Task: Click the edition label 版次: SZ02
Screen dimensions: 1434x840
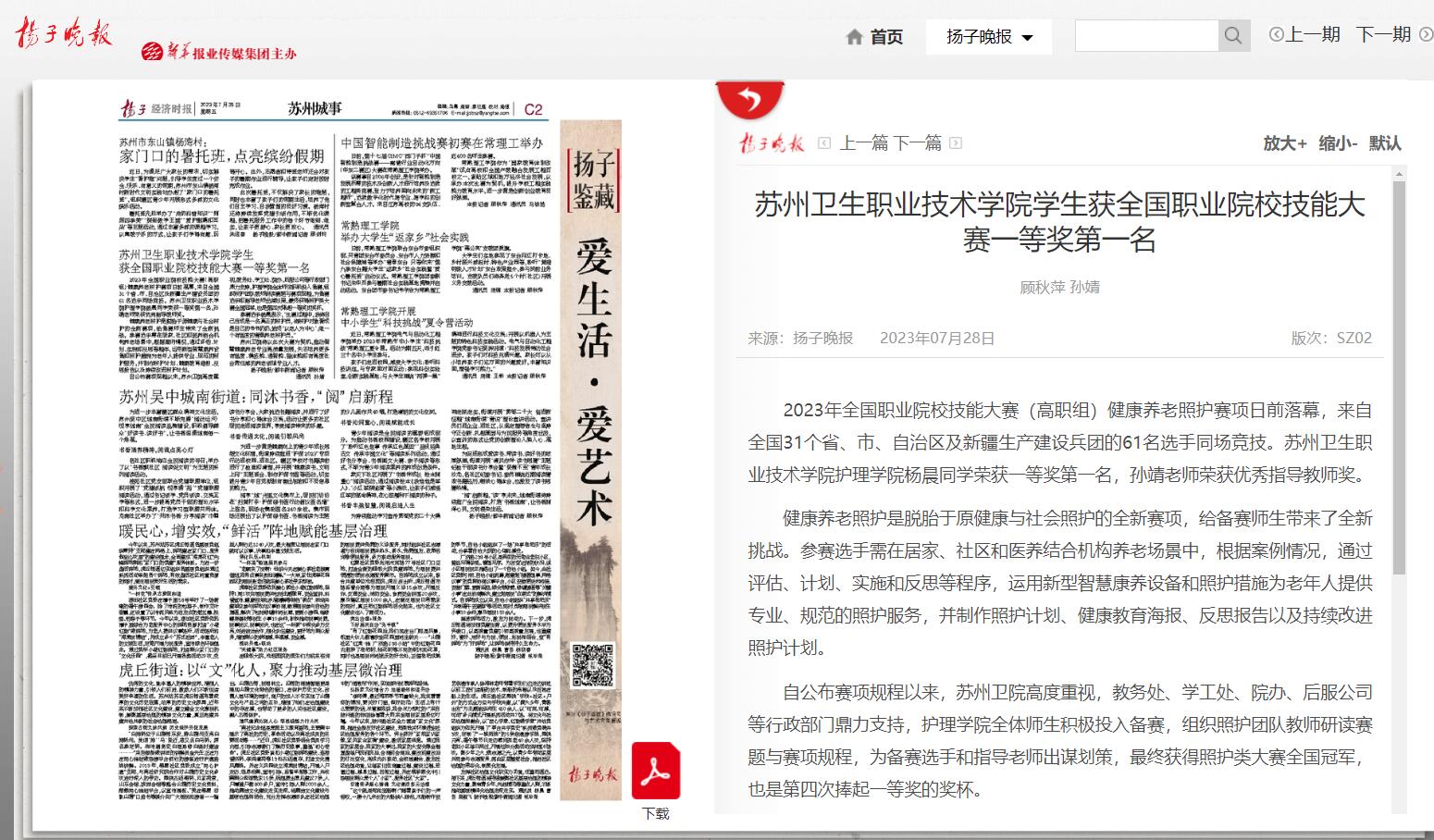Action: click(x=1331, y=338)
